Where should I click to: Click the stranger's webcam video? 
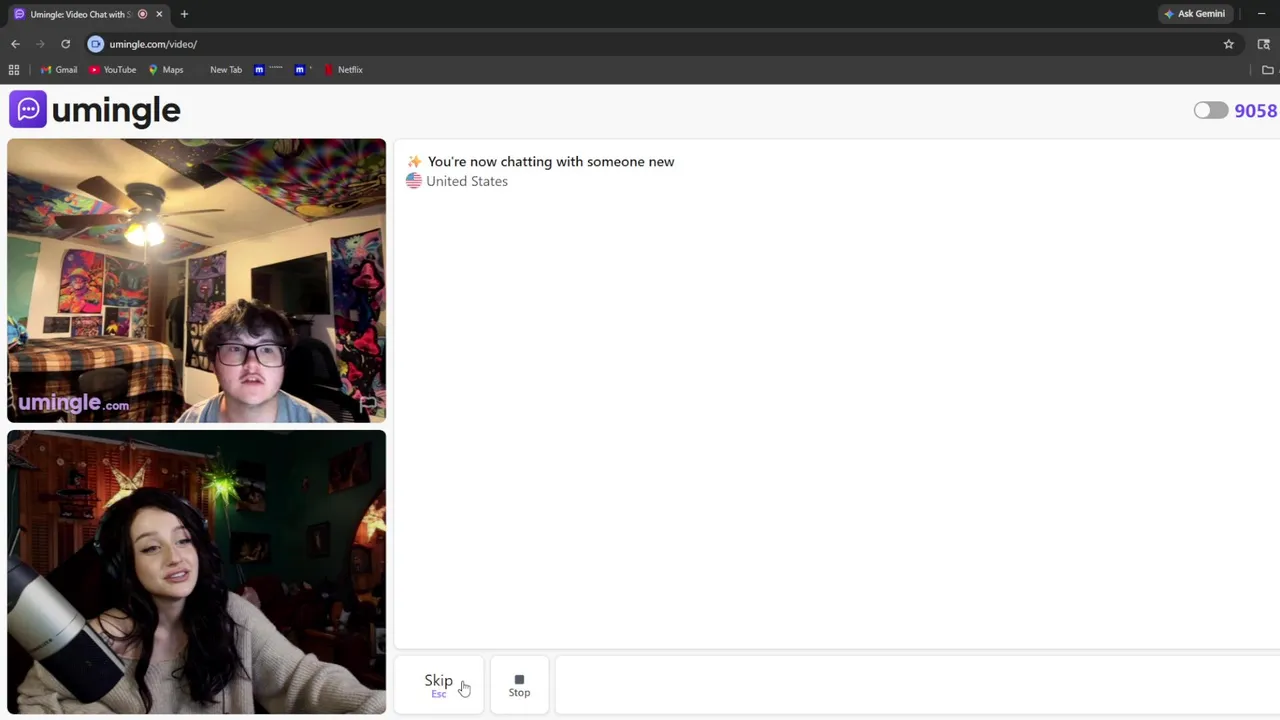click(x=196, y=281)
